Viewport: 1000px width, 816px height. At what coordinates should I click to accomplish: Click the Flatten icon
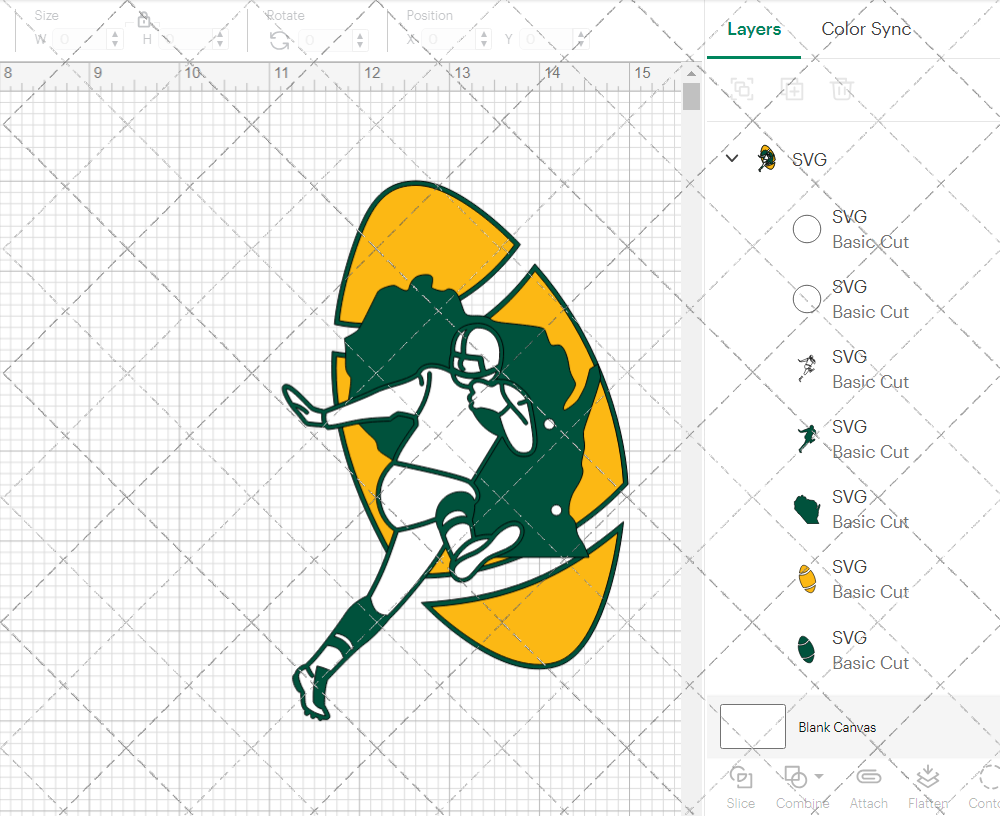tap(927, 777)
